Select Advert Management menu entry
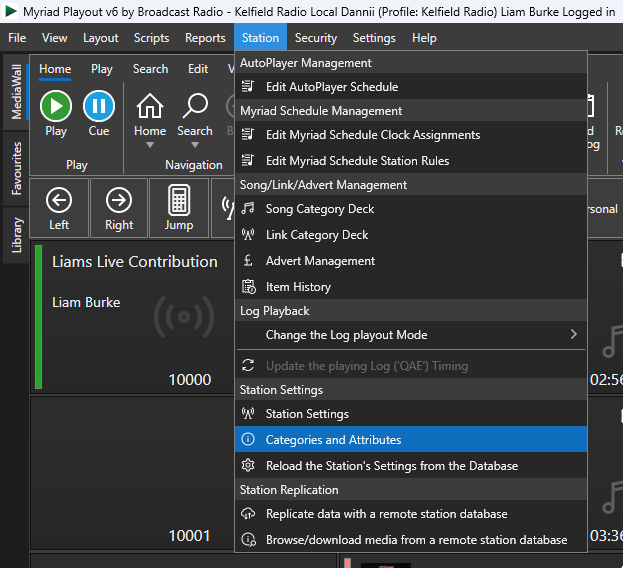 320,261
